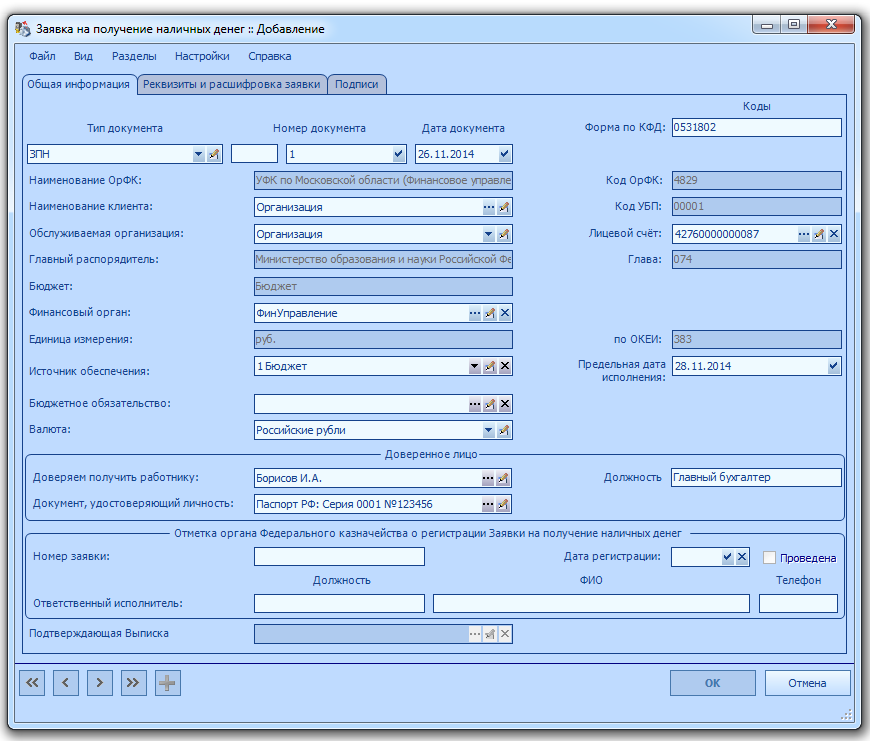Click edit icon in Доверяем получить работнику field
Image resolution: width=870 pixels, height=741 pixels.
click(503, 478)
